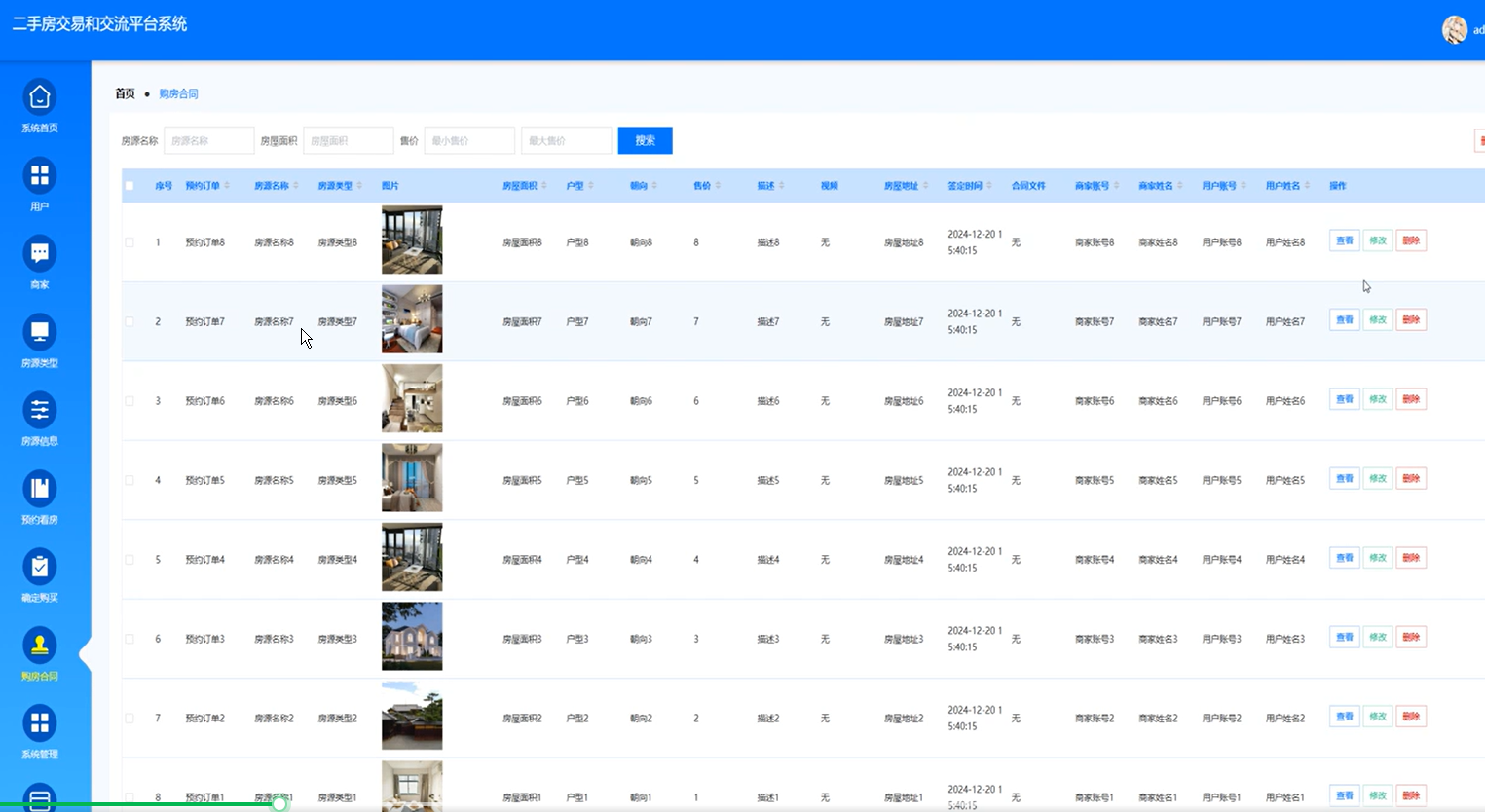Tick the checkbox for row 预约订单5
This screenshot has height=812, width=1485.
pyautogui.click(x=130, y=480)
